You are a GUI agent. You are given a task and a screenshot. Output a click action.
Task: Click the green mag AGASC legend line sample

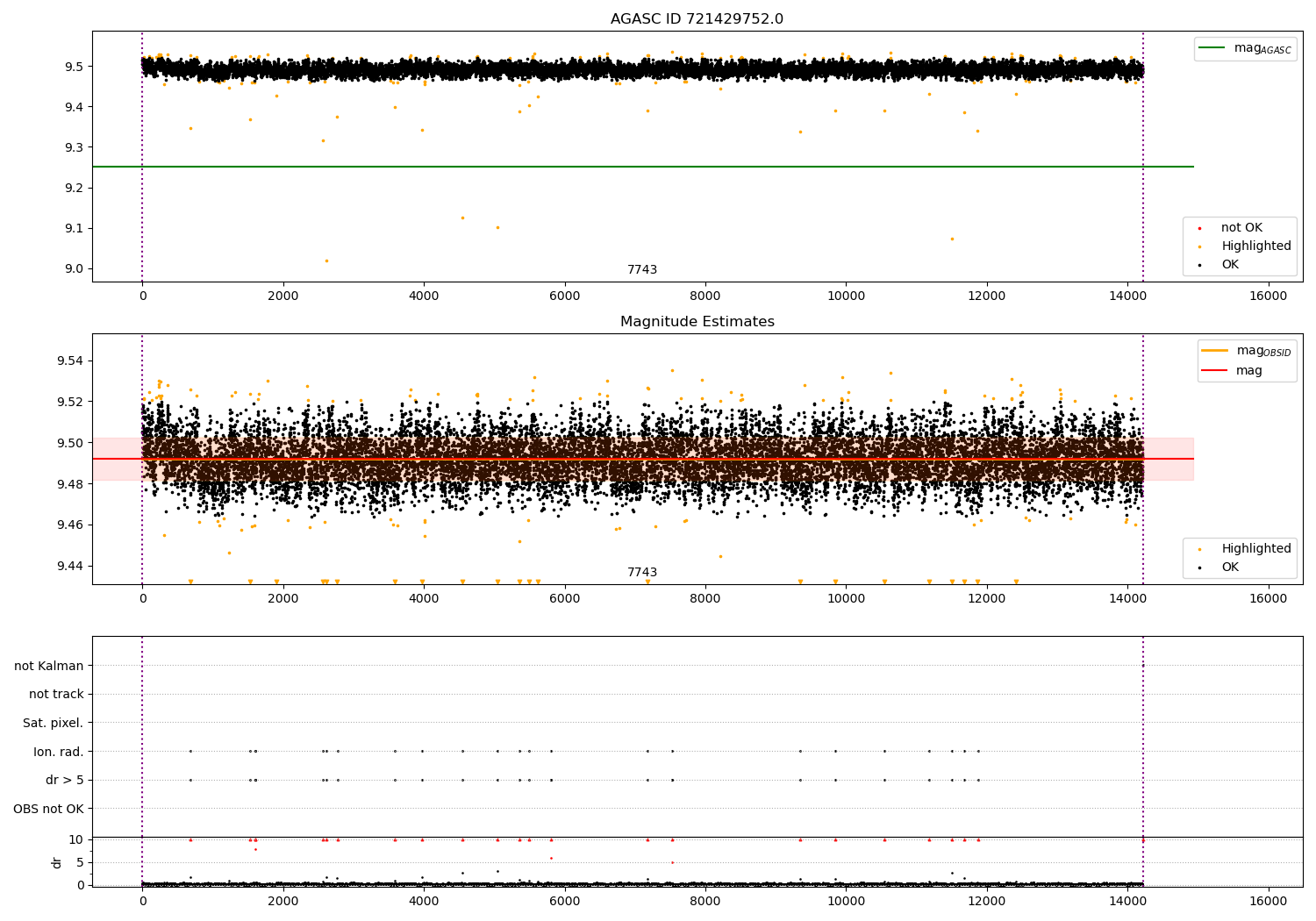pos(1212,48)
